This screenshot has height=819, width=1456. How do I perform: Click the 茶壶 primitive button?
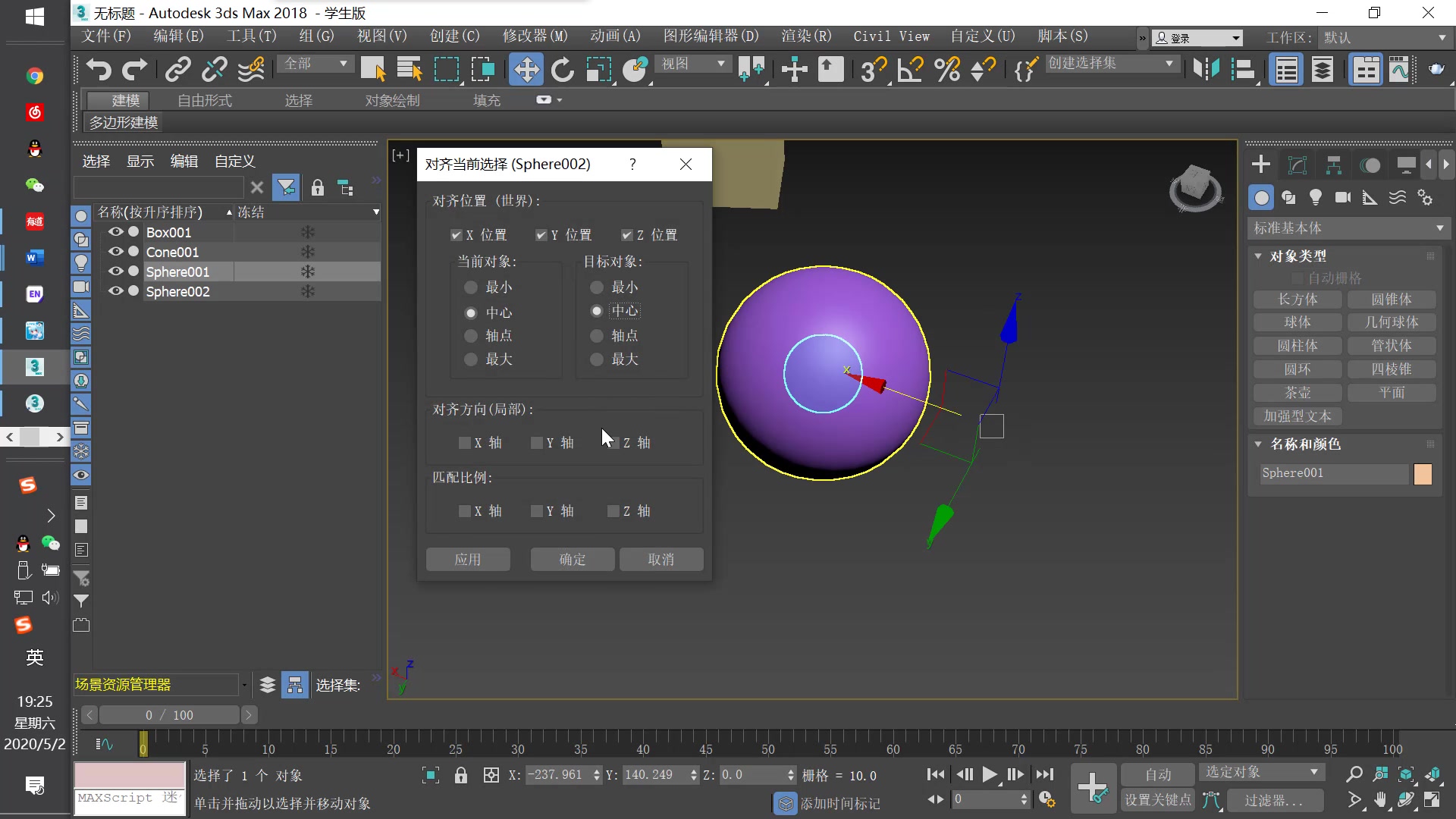pyautogui.click(x=1298, y=393)
